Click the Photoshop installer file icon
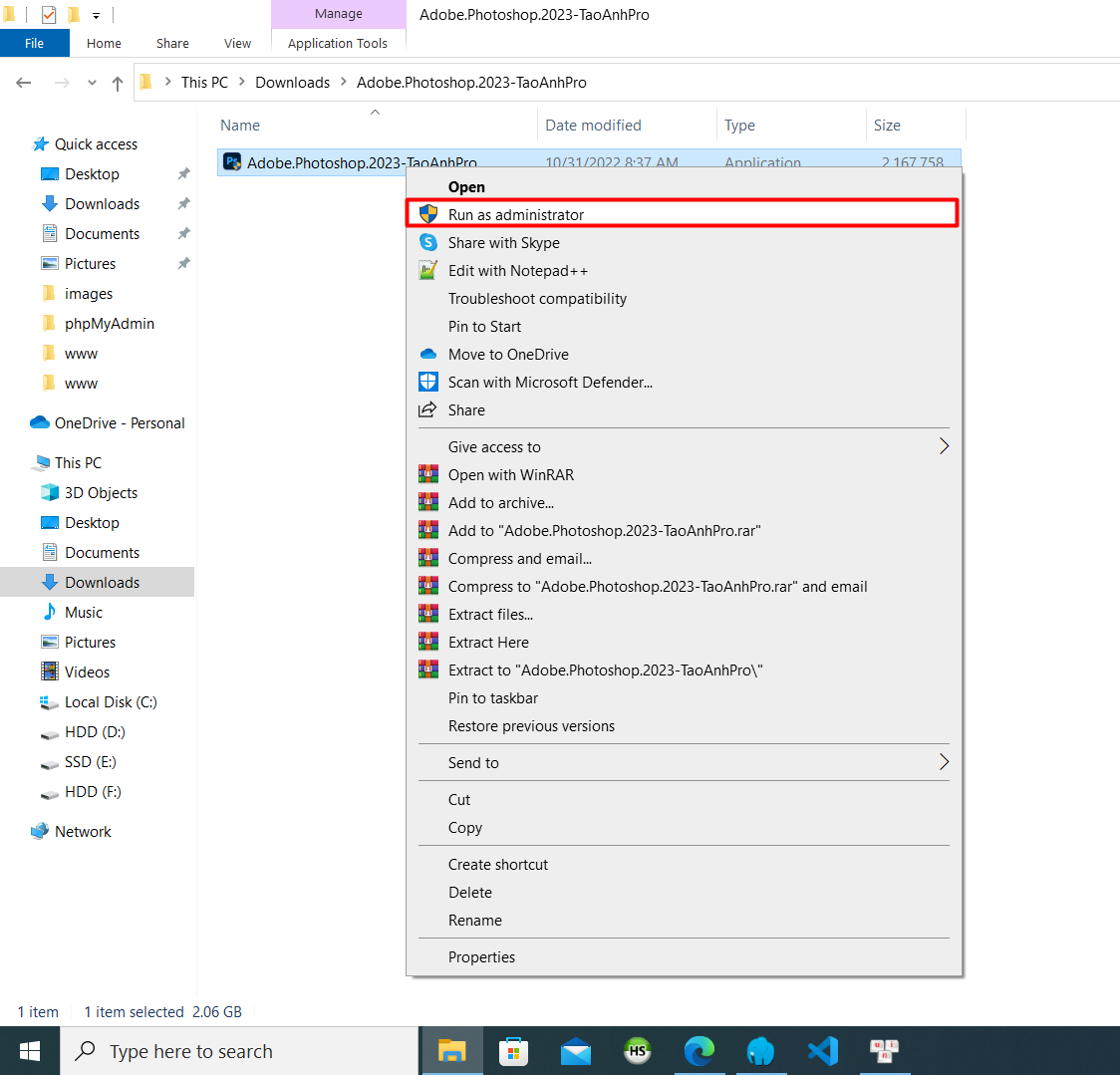 [232, 162]
